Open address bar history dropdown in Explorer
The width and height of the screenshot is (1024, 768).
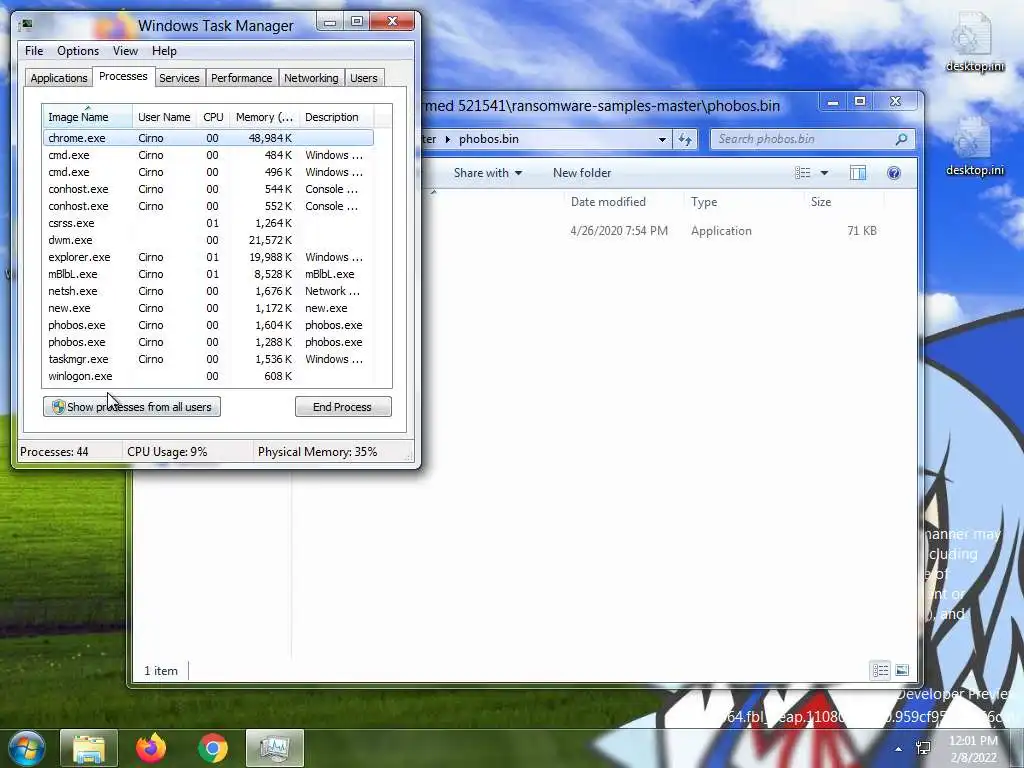pyautogui.click(x=662, y=139)
